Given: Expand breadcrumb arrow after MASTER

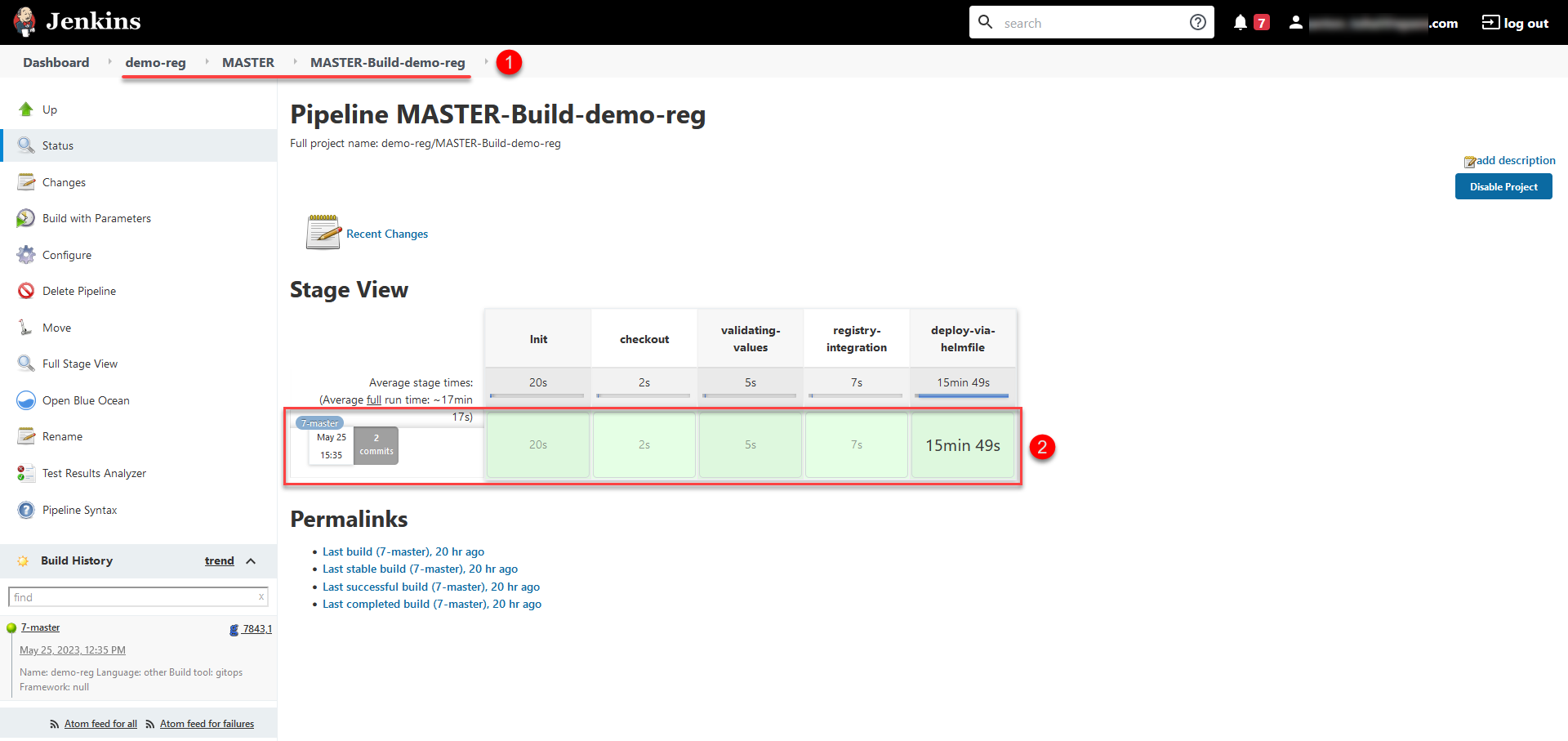Looking at the screenshot, I should [295, 61].
